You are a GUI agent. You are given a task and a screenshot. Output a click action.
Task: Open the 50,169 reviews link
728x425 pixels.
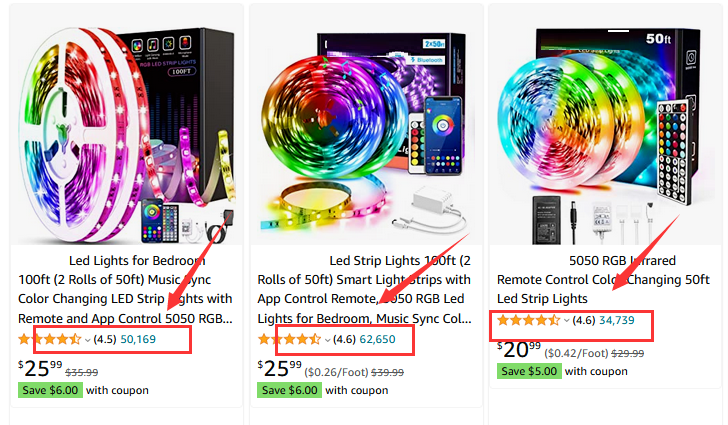click(138, 339)
